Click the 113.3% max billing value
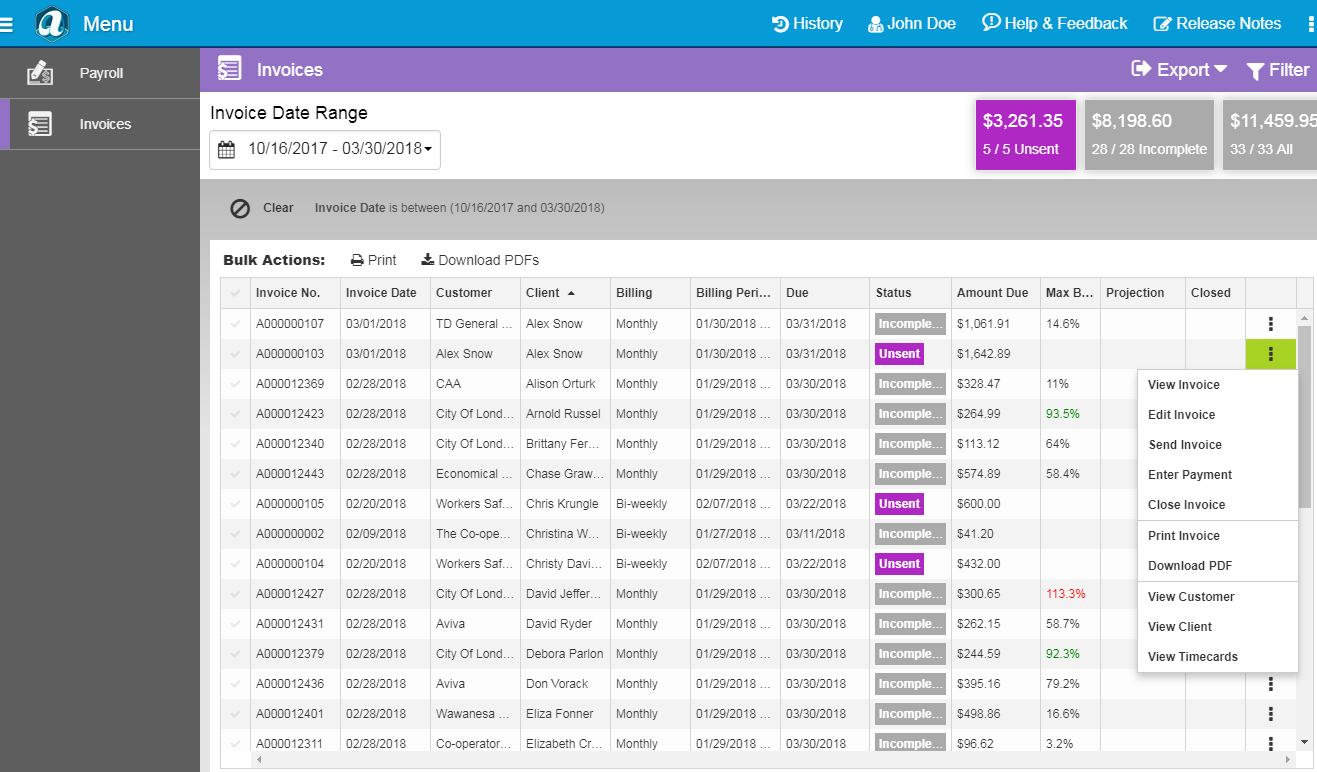1317x772 pixels. (x=1066, y=594)
